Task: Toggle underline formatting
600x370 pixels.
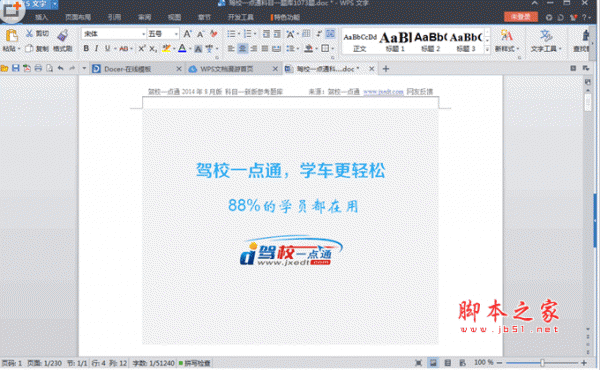Action: click(108, 49)
